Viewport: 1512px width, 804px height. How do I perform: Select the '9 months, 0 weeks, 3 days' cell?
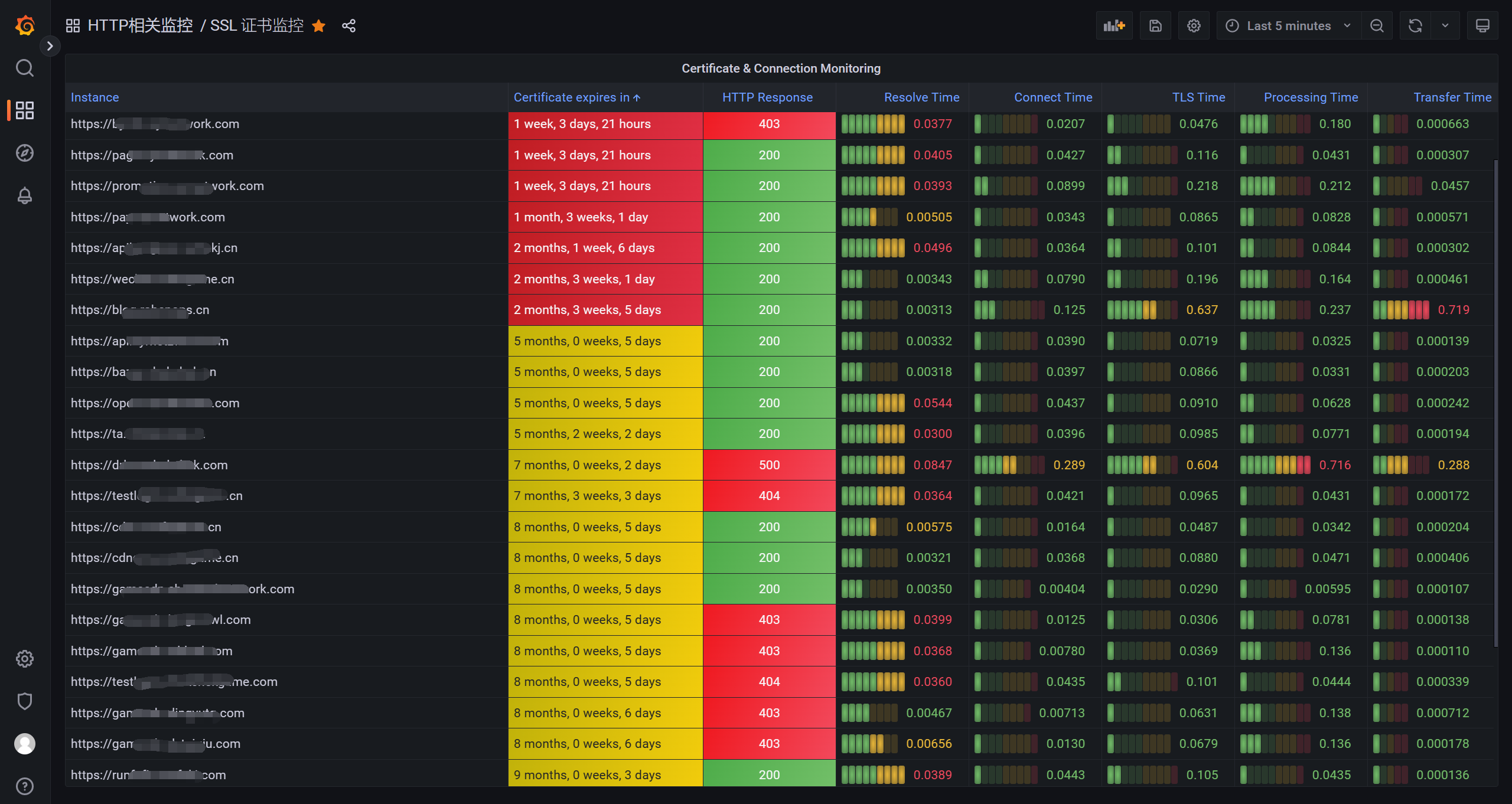(605, 774)
